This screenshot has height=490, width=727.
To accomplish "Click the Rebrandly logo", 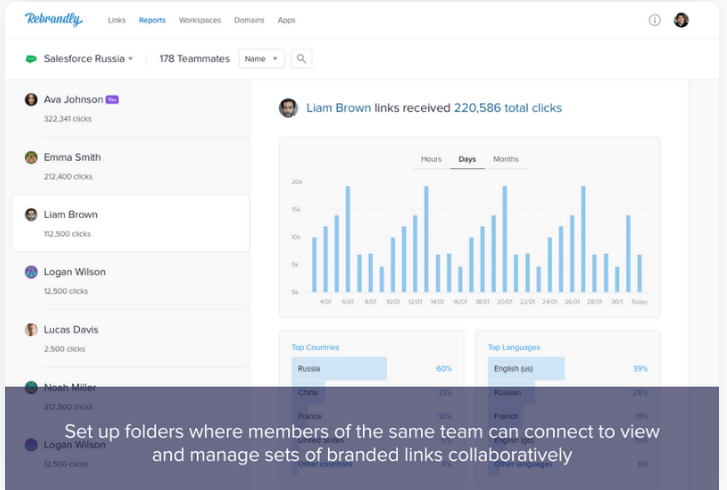I will pyautogui.click(x=54, y=19).
